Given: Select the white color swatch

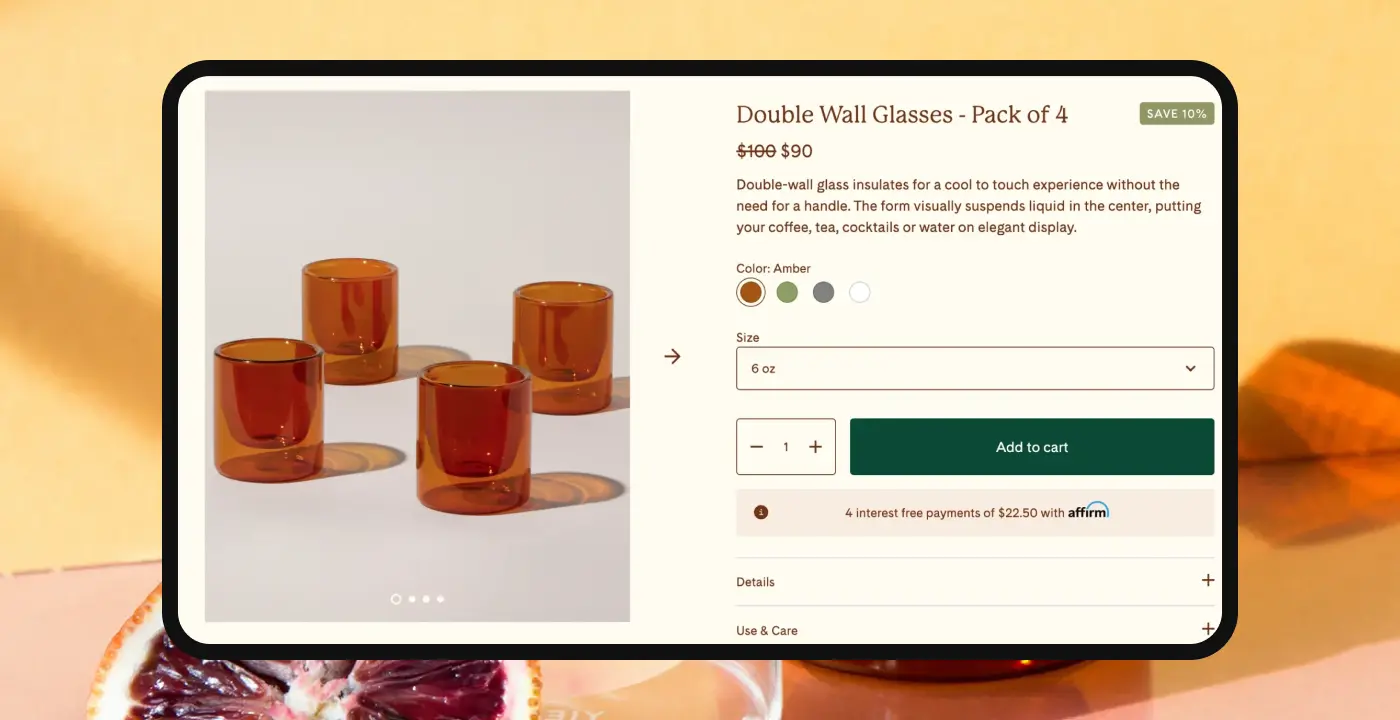Looking at the screenshot, I should [x=860, y=292].
